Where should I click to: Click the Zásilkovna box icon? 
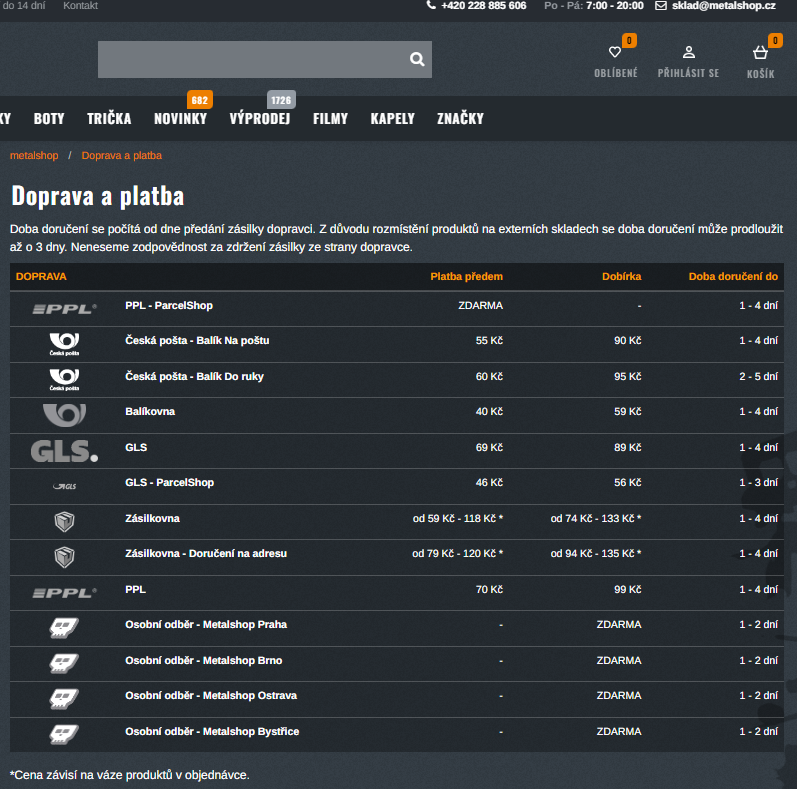tap(65, 522)
